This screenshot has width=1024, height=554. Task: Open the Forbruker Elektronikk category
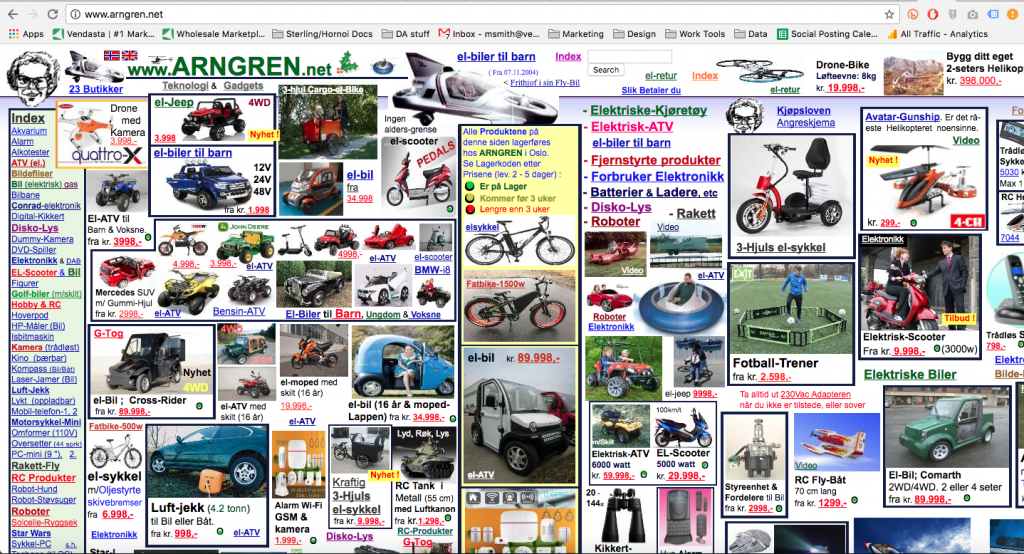click(x=658, y=176)
